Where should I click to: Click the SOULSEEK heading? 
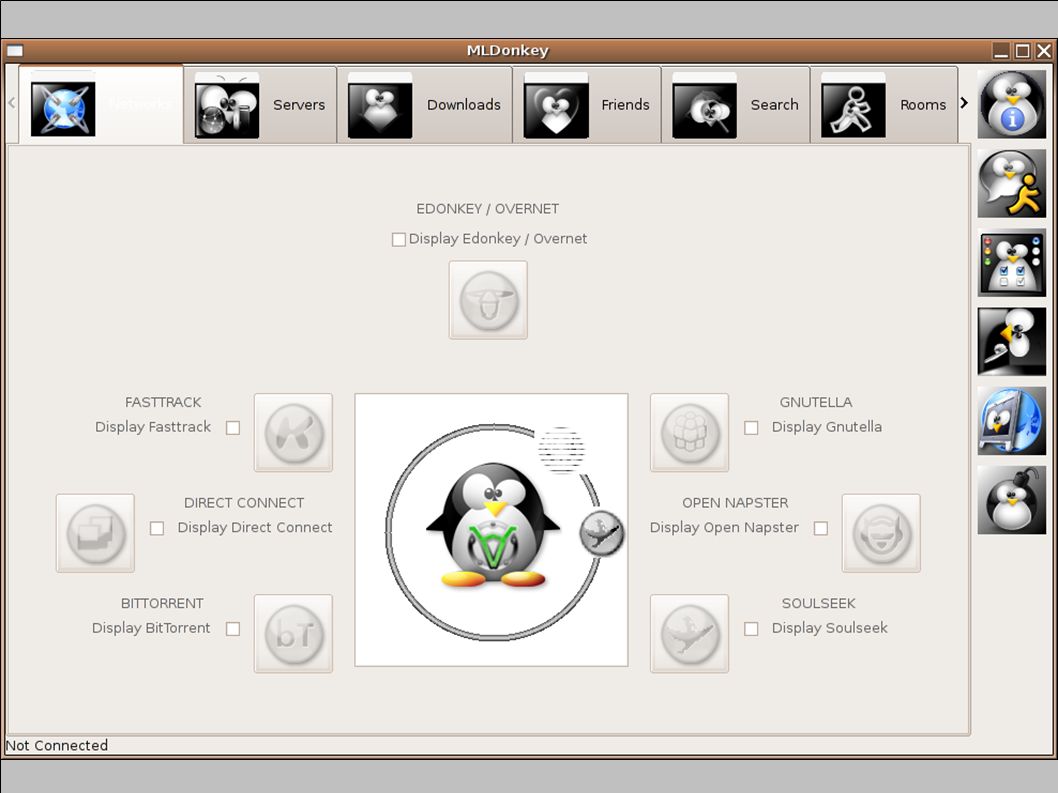[x=818, y=603]
